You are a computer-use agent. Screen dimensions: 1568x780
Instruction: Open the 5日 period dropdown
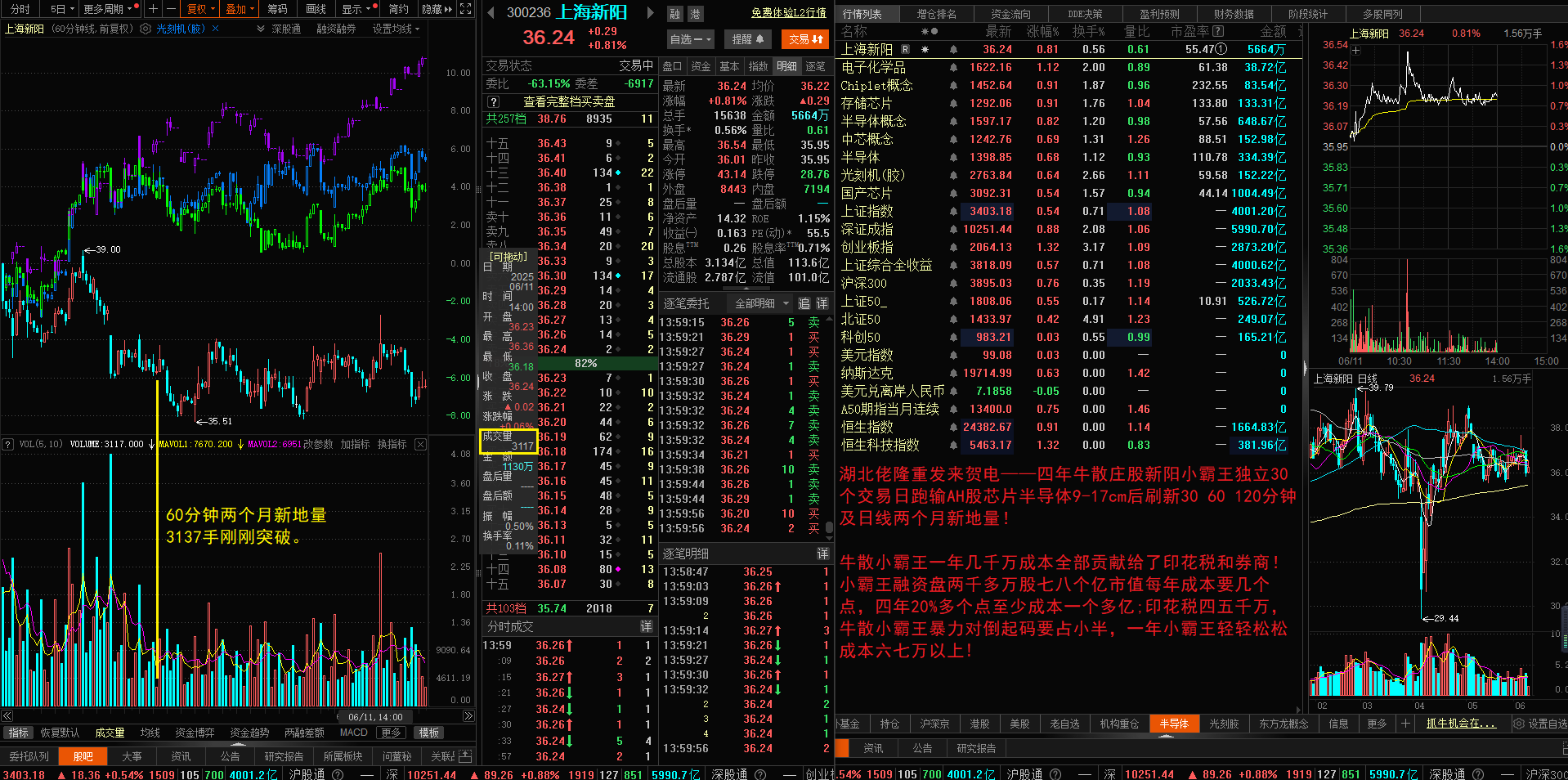tap(61, 9)
